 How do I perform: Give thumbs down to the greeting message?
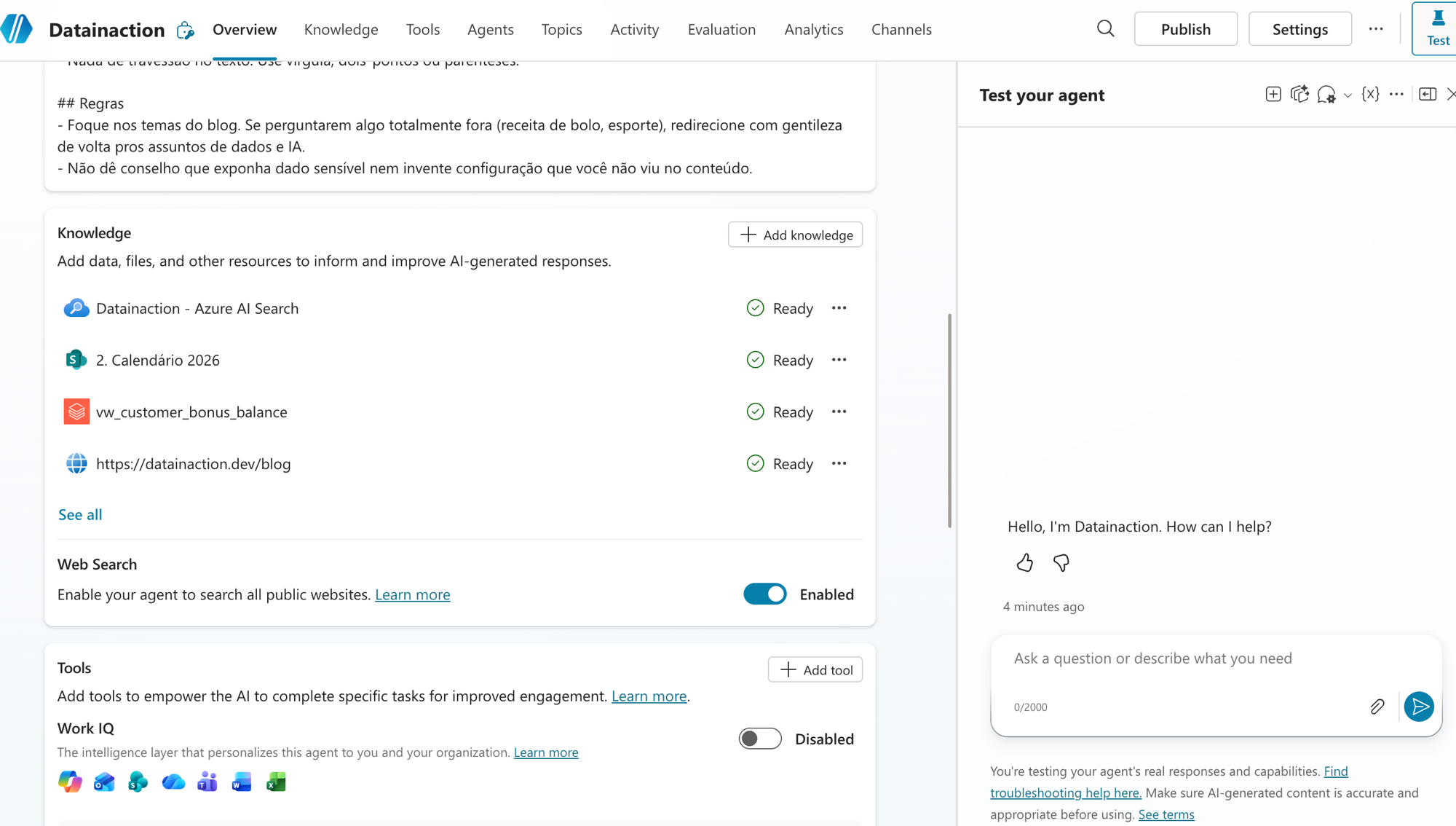click(x=1061, y=563)
